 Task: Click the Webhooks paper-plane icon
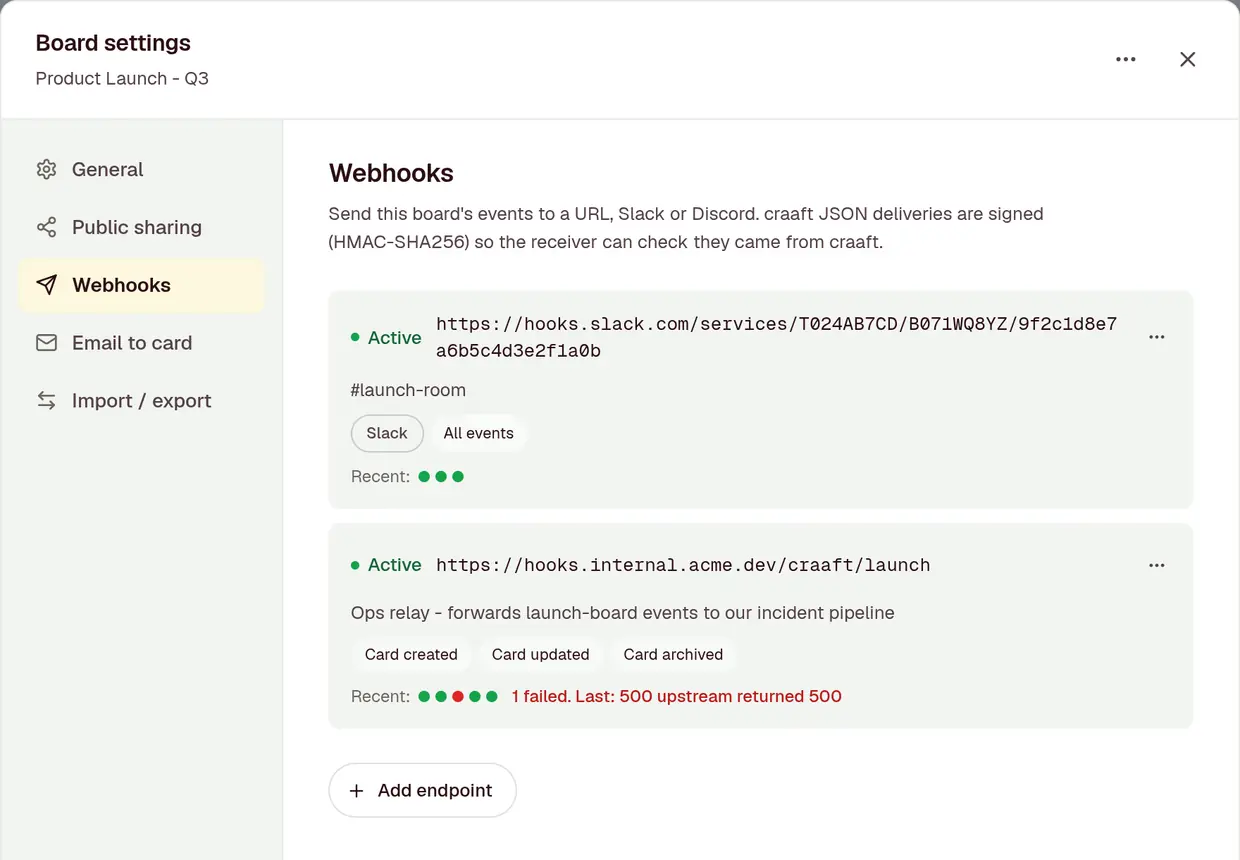click(46, 286)
